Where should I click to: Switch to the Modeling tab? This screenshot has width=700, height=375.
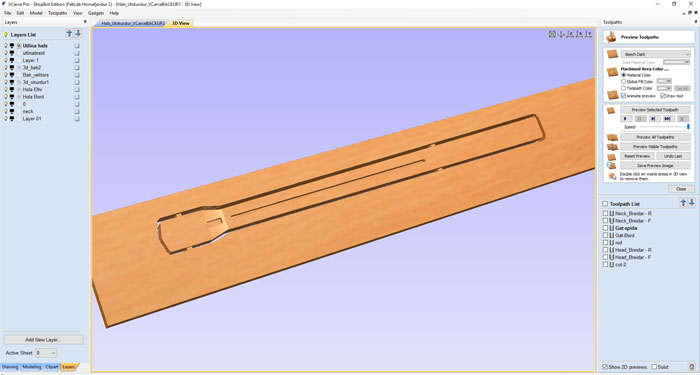[x=31, y=367]
